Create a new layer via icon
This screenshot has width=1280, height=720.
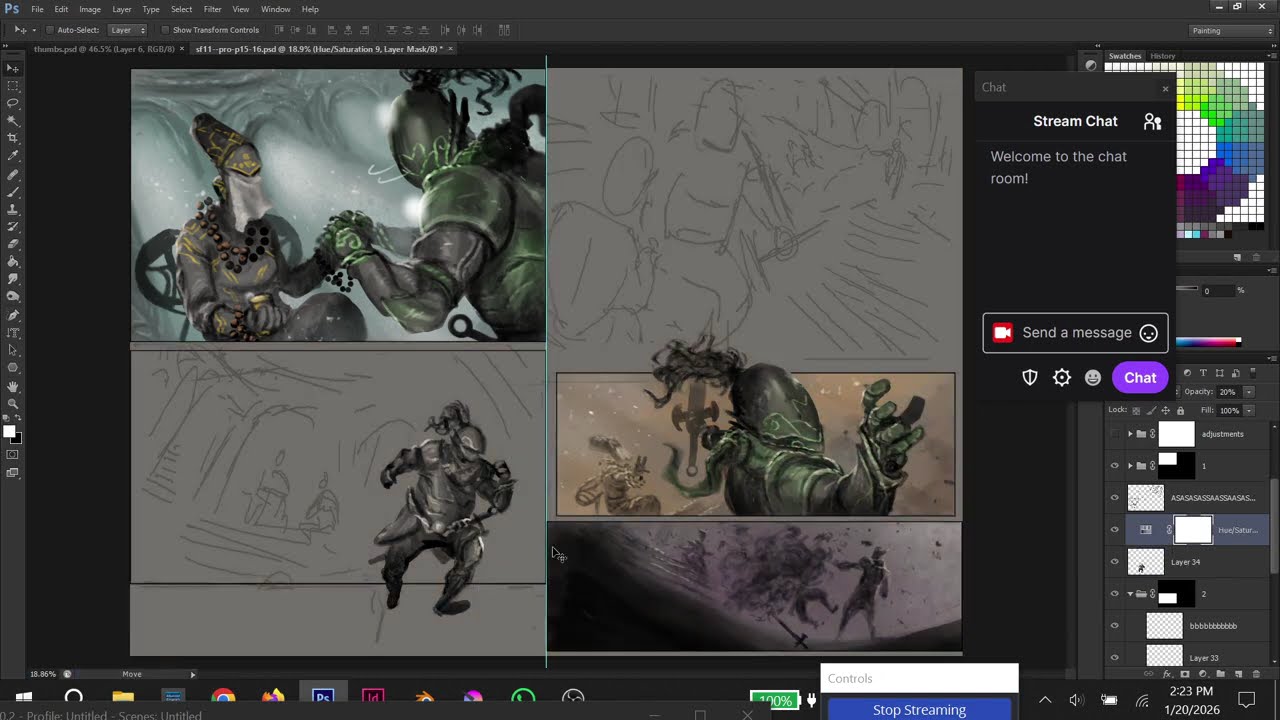click(1239, 674)
